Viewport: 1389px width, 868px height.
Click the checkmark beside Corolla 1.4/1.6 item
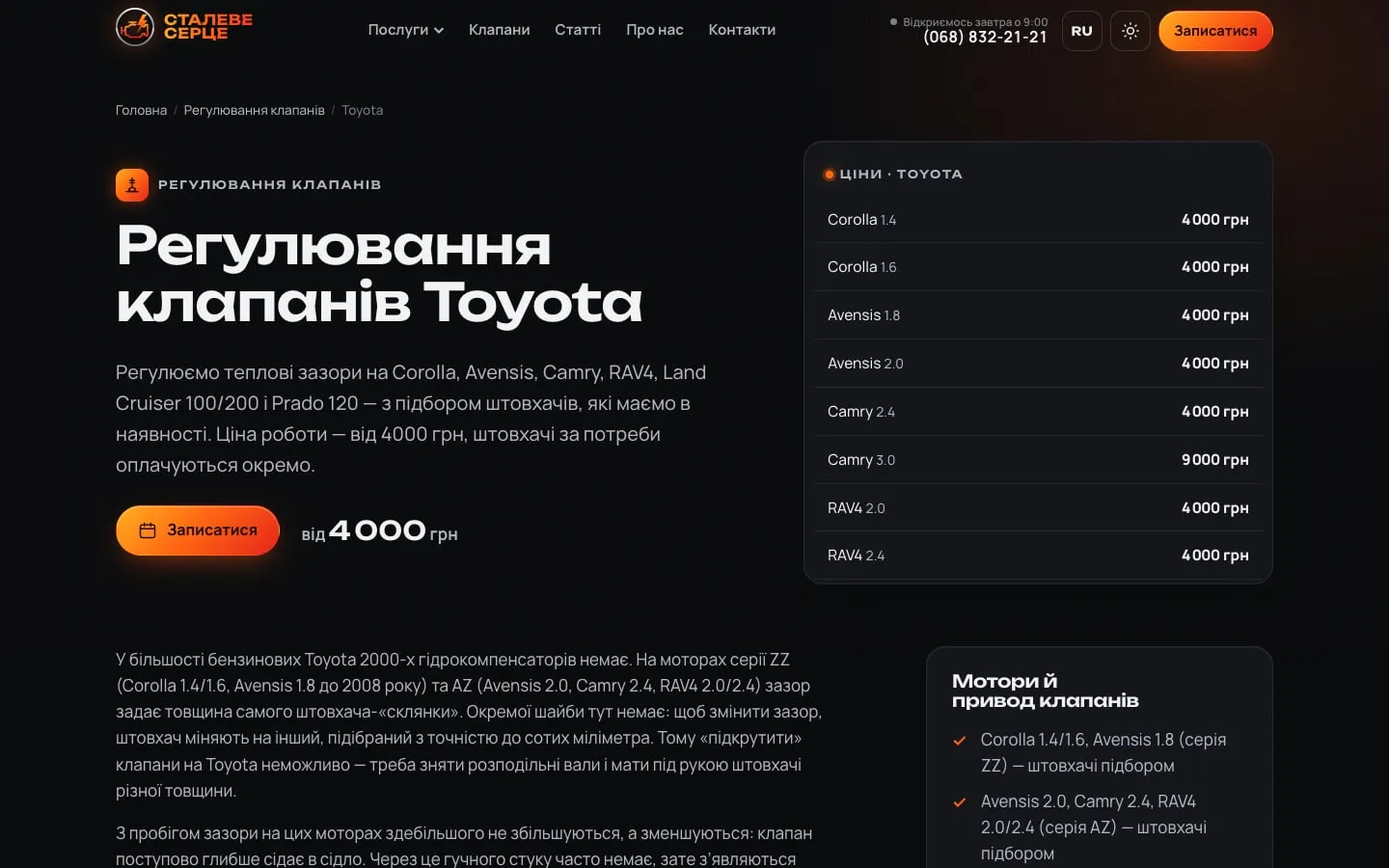(960, 741)
